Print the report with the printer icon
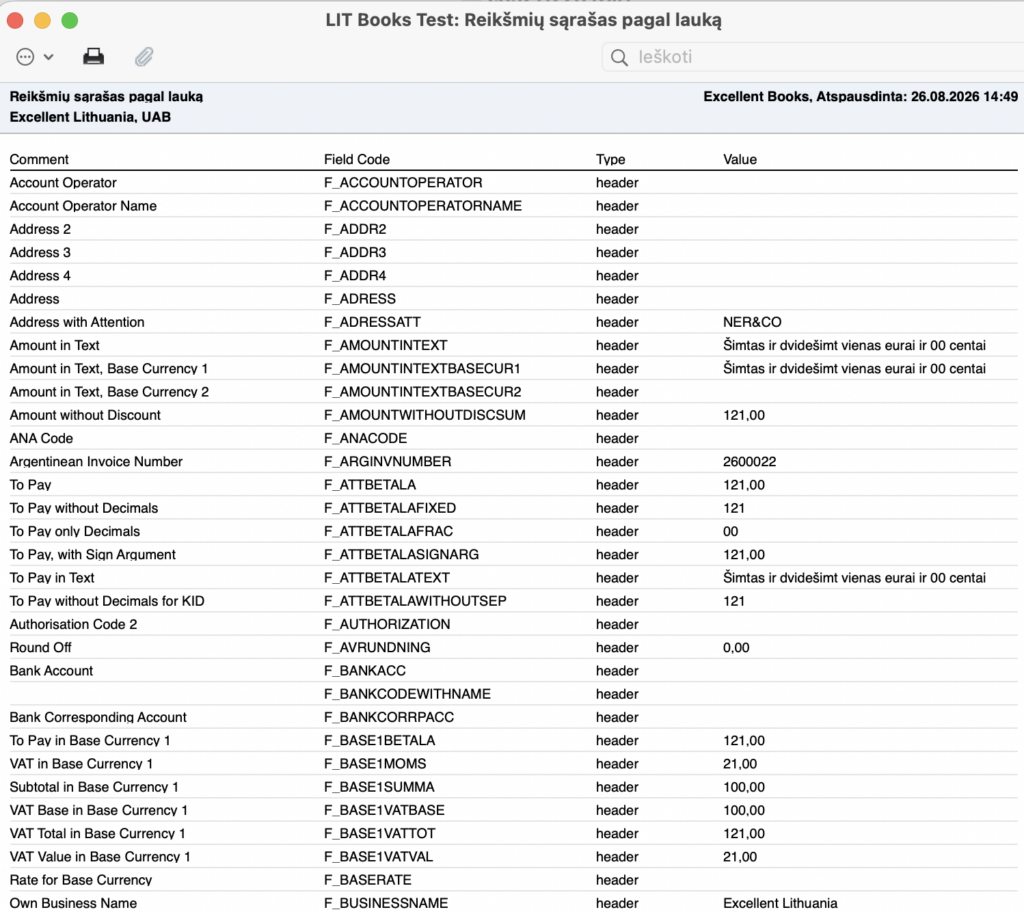Screen dimensions: 1024x912 point(93,57)
